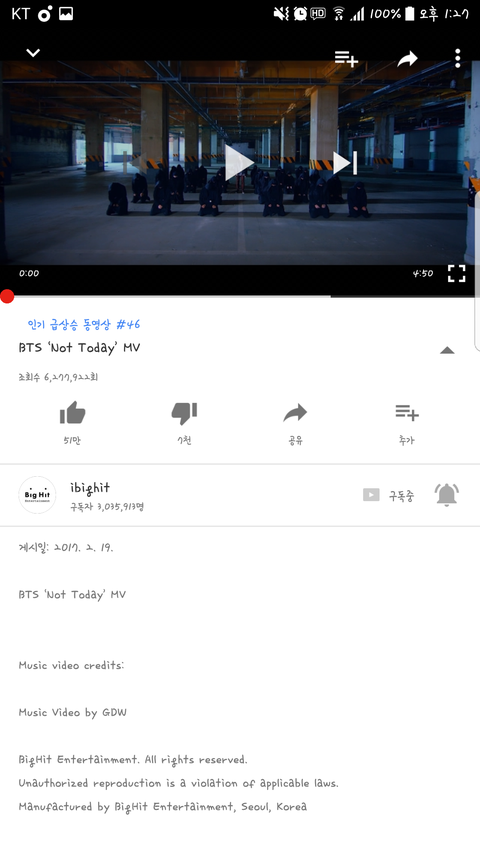
Task: Enter fullscreen mode on the video
Action: 457,273
